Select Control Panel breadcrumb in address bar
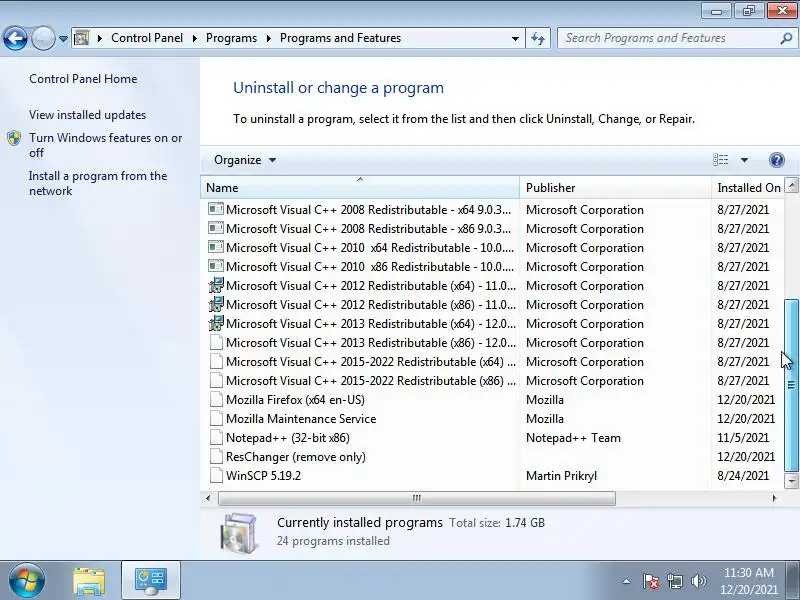The width and height of the screenshot is (800, 600). tap(147, 38)
